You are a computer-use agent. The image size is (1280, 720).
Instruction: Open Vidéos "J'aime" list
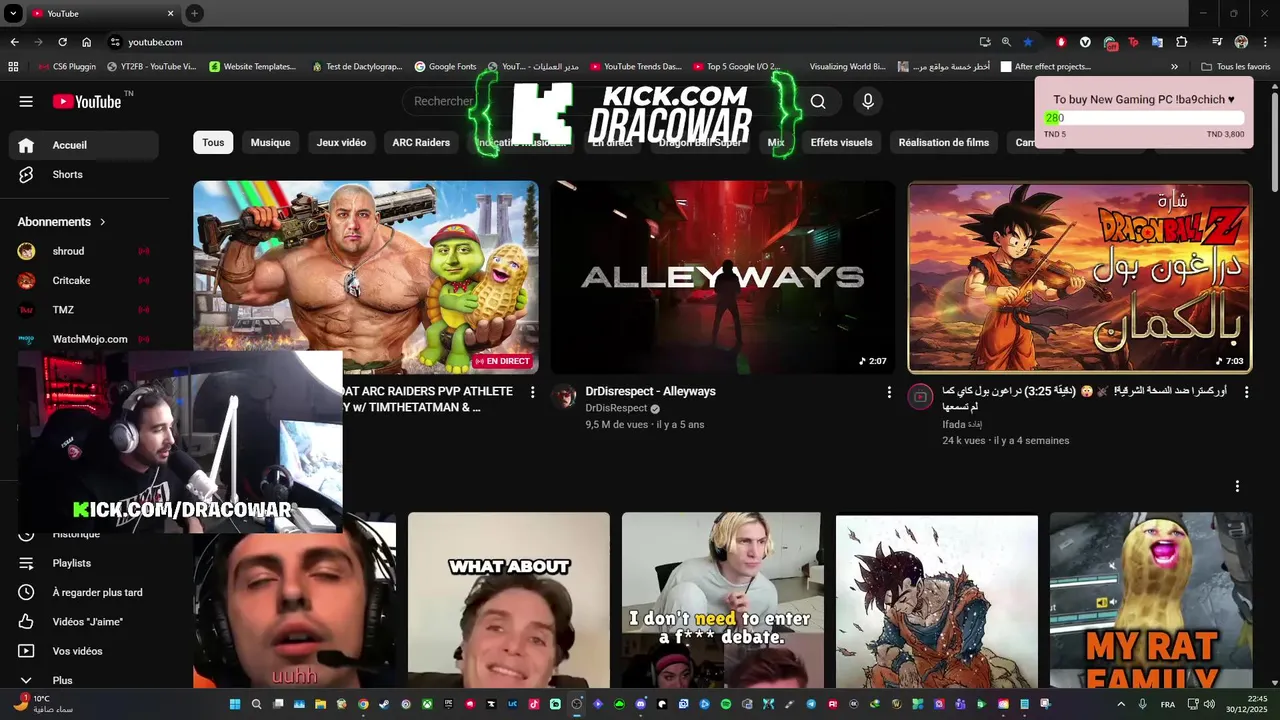(84, 622)
